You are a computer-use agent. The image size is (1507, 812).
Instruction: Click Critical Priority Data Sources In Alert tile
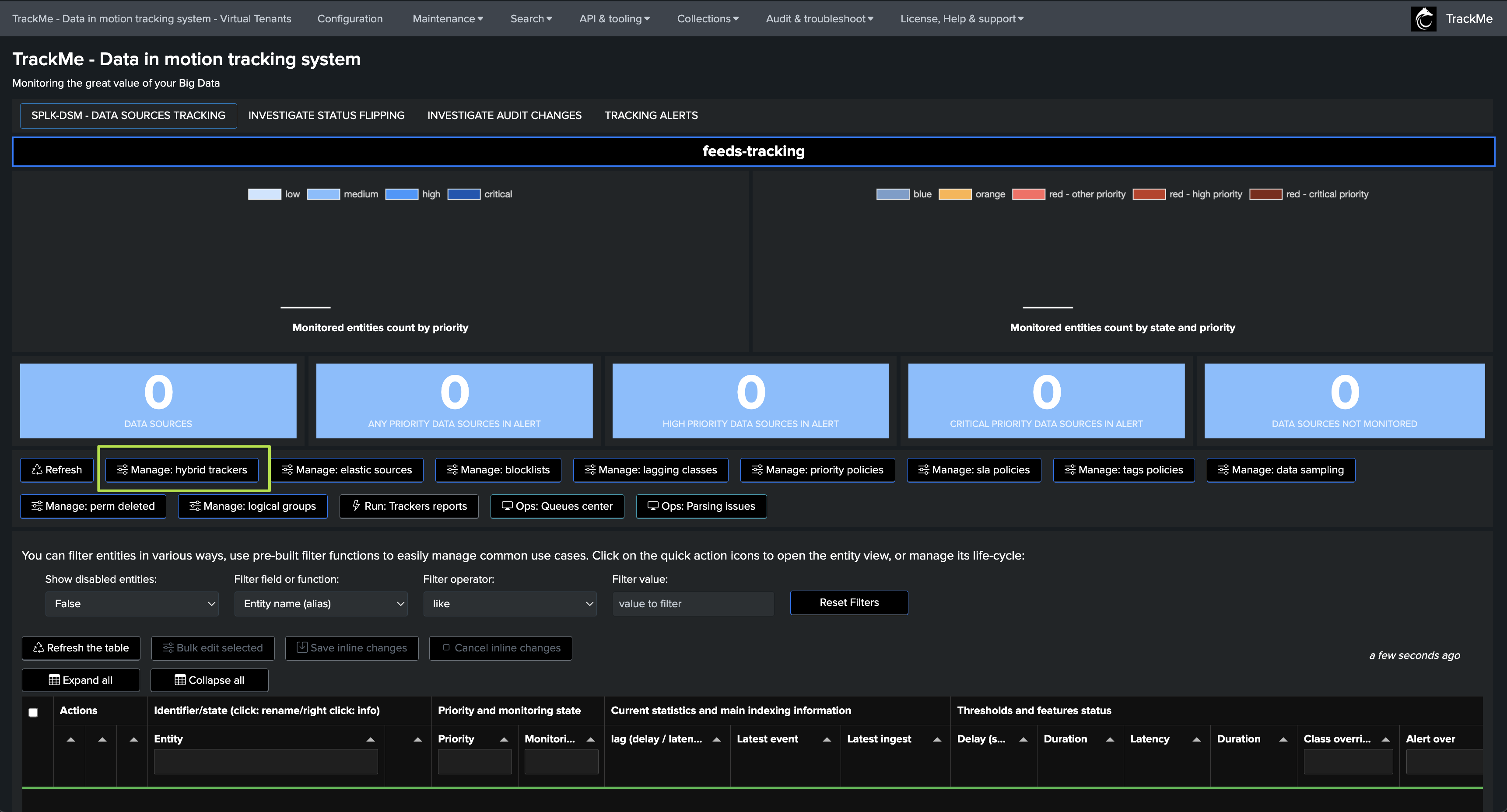pyautogui.click(x=1046, y=401)
